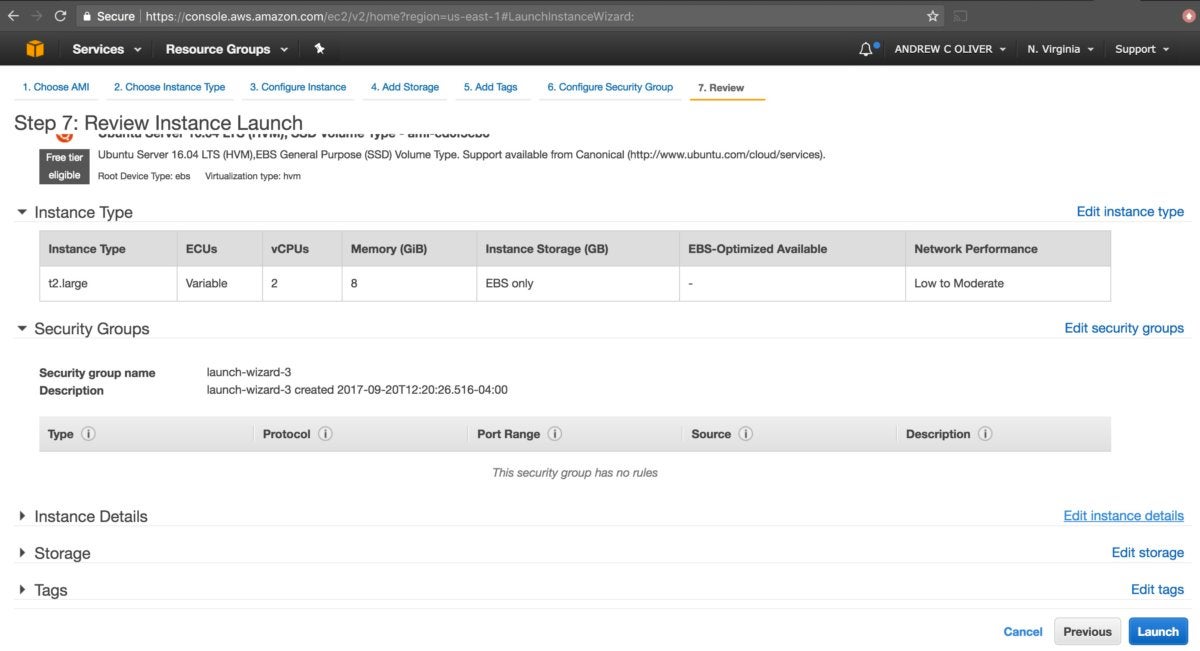The image size is (1200, 651).
Task: Open the ANDREW C OLIVER account menu
Action: pyautogui.click(x=951, y=49)
